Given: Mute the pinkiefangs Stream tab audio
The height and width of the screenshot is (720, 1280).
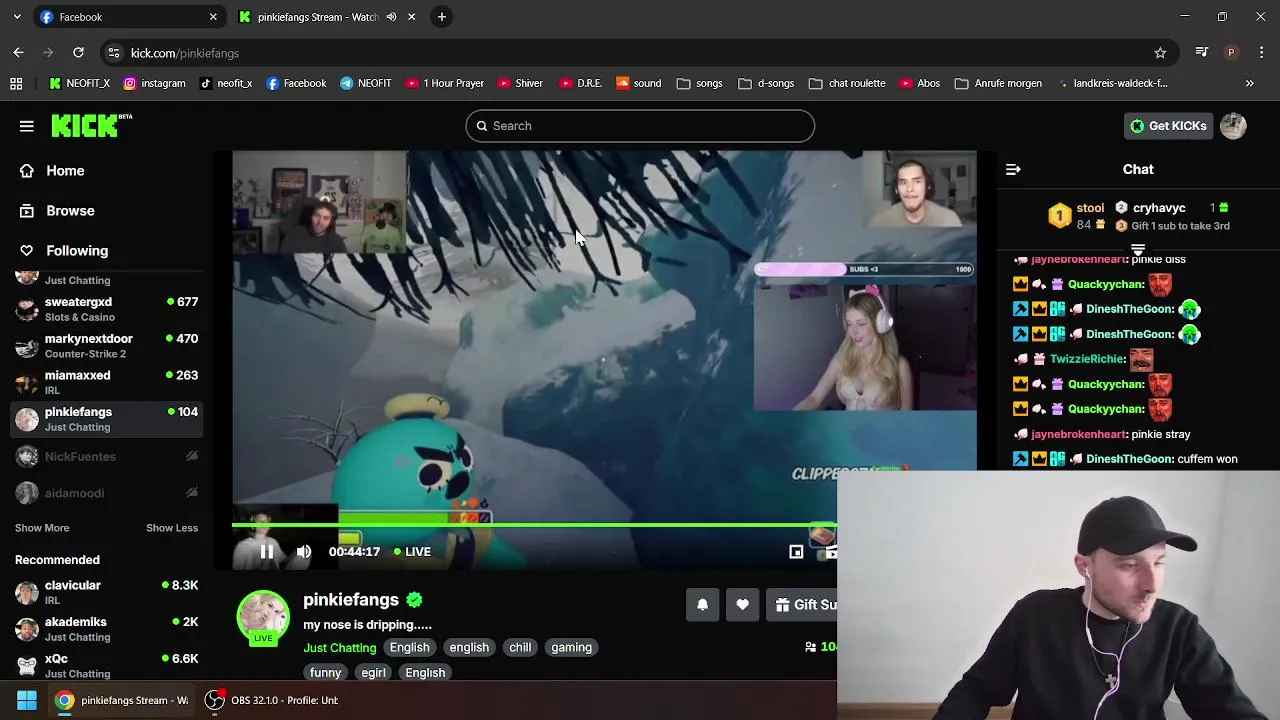Looking at the screenshot, I should click(391, 17).
